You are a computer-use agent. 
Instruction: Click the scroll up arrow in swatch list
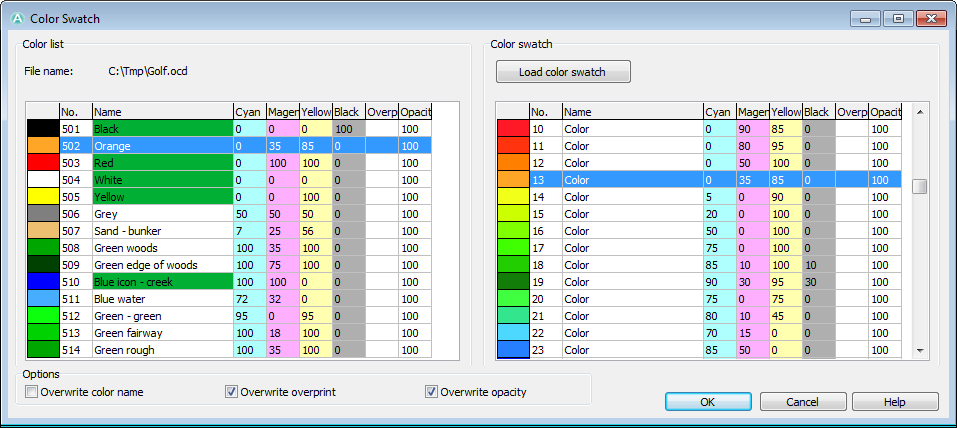point(920,112)
